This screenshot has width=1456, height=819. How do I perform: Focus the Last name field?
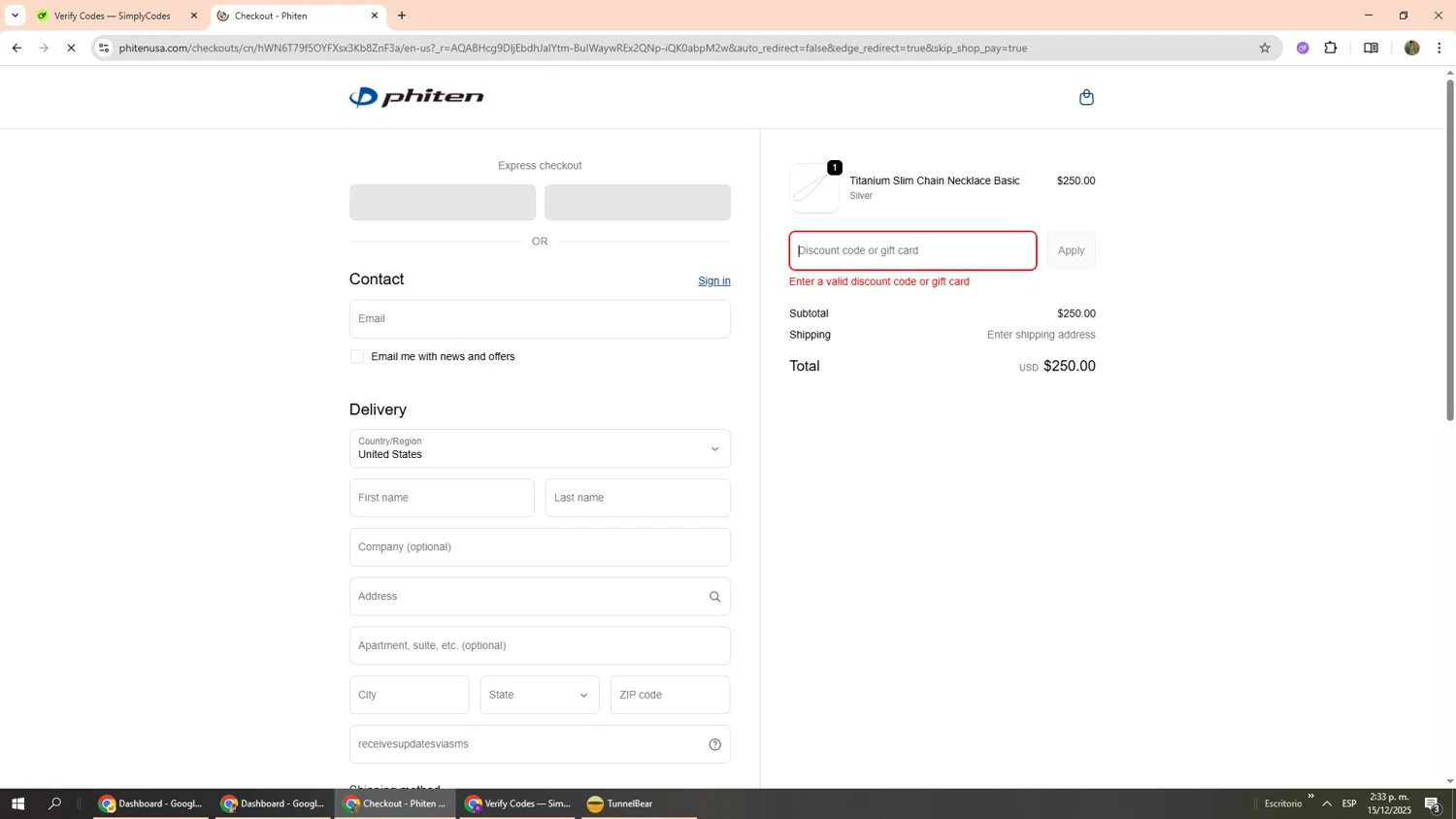638,498
